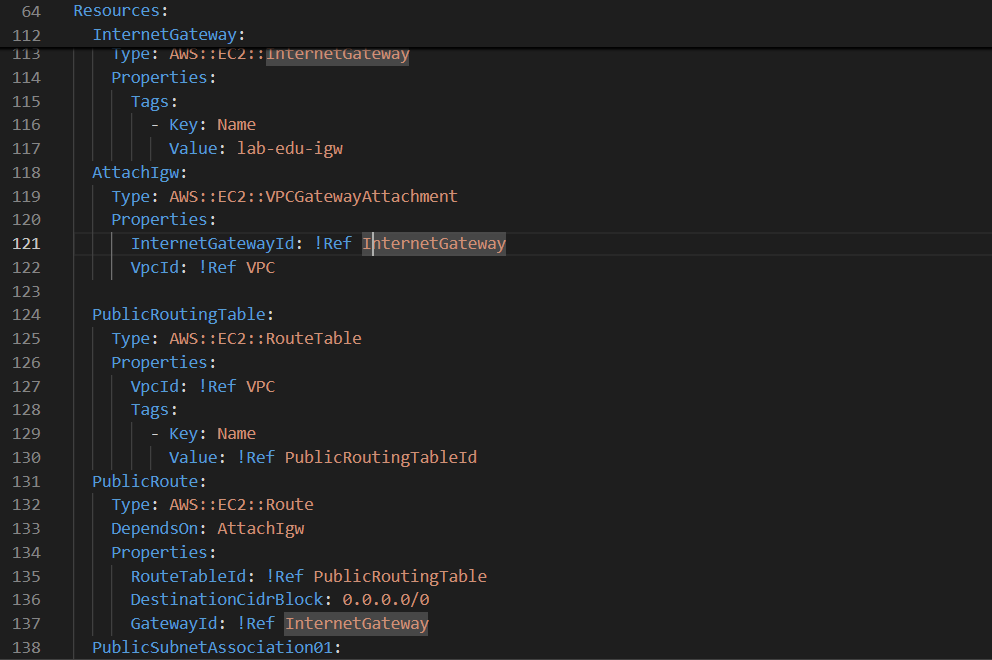This screenshot has width=992, height=660.
Task: Click 'AWS::EC2::VPCGatewayAttachment' type text
Action: pyautogui.click(x=313, y=197)
